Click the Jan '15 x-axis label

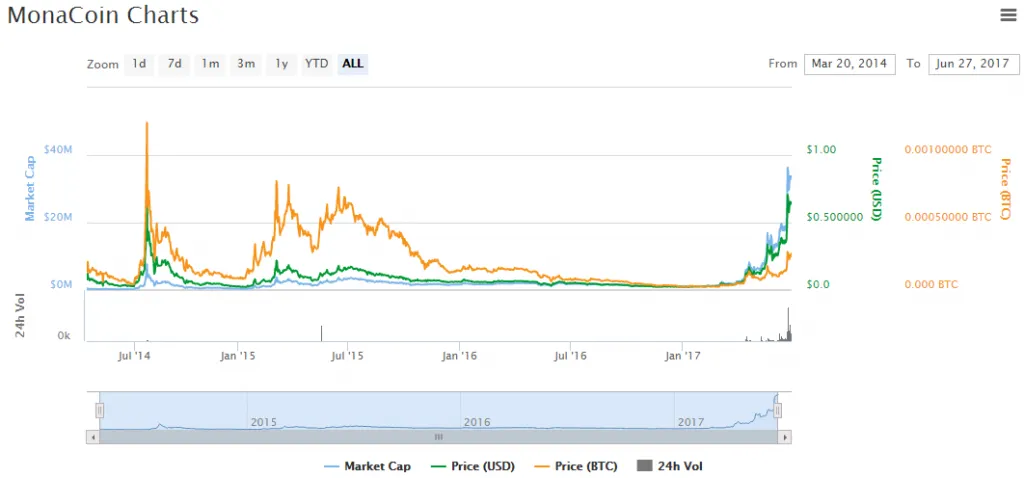tap(238, 357)
